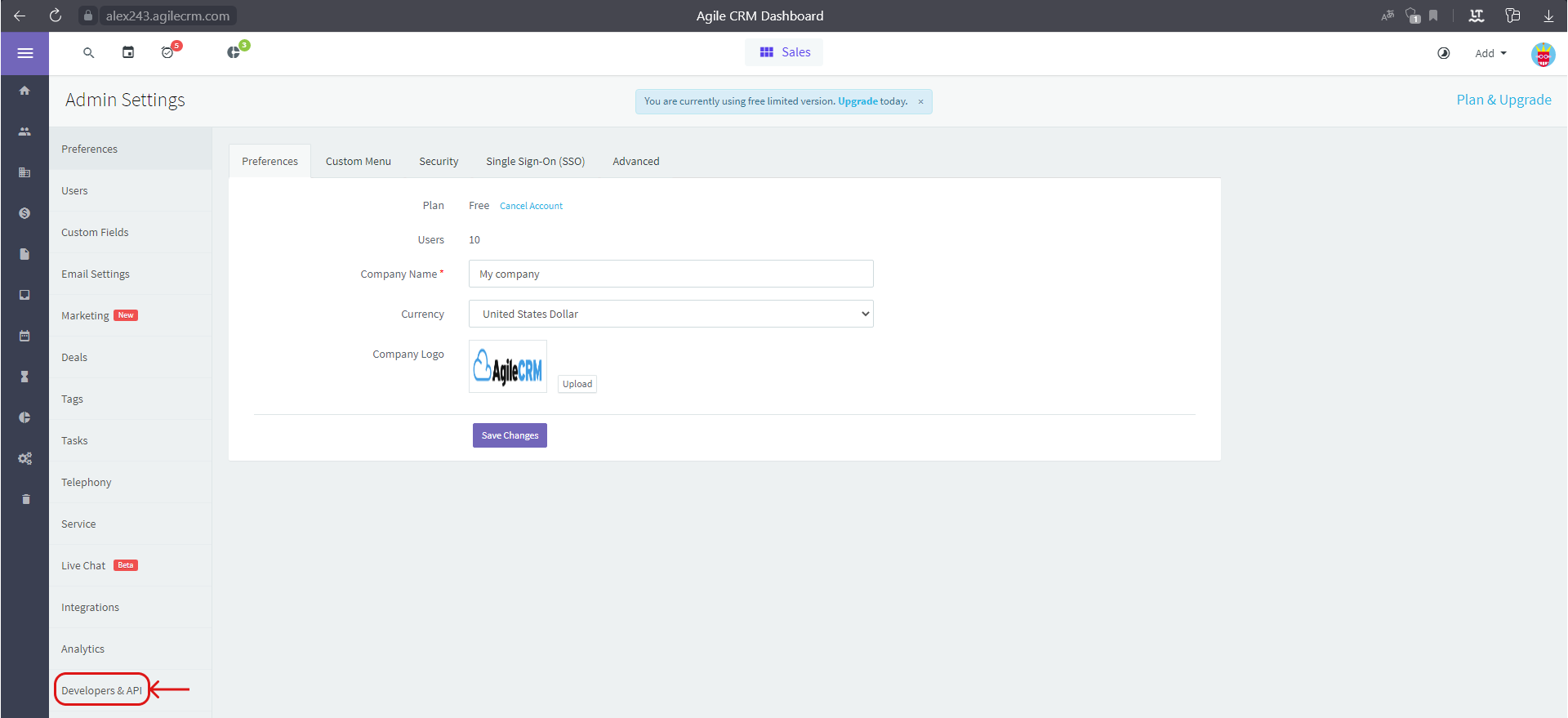
Task: Open Email Settings
Action: tap(130, 274)
